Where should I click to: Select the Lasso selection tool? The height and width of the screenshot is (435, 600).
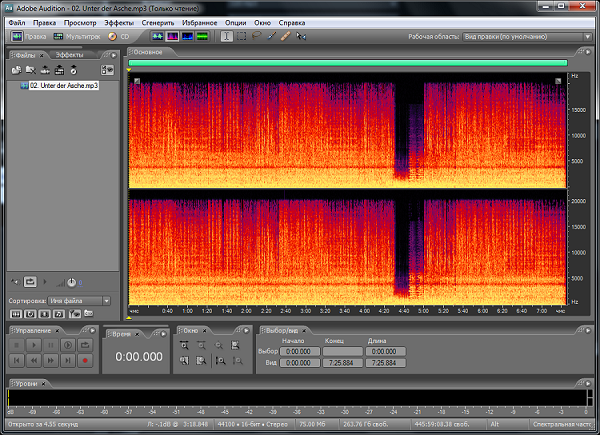click(256, 36)
